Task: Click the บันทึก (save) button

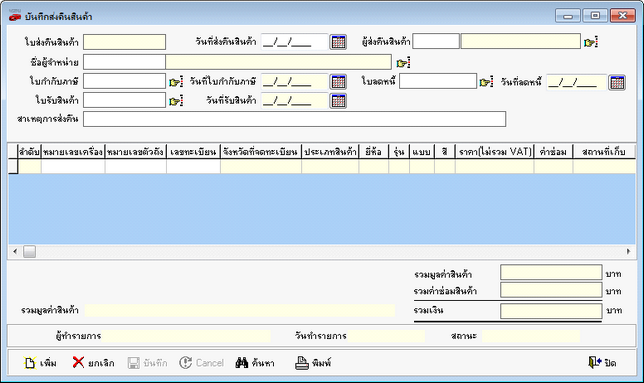Action: (147, 363)
